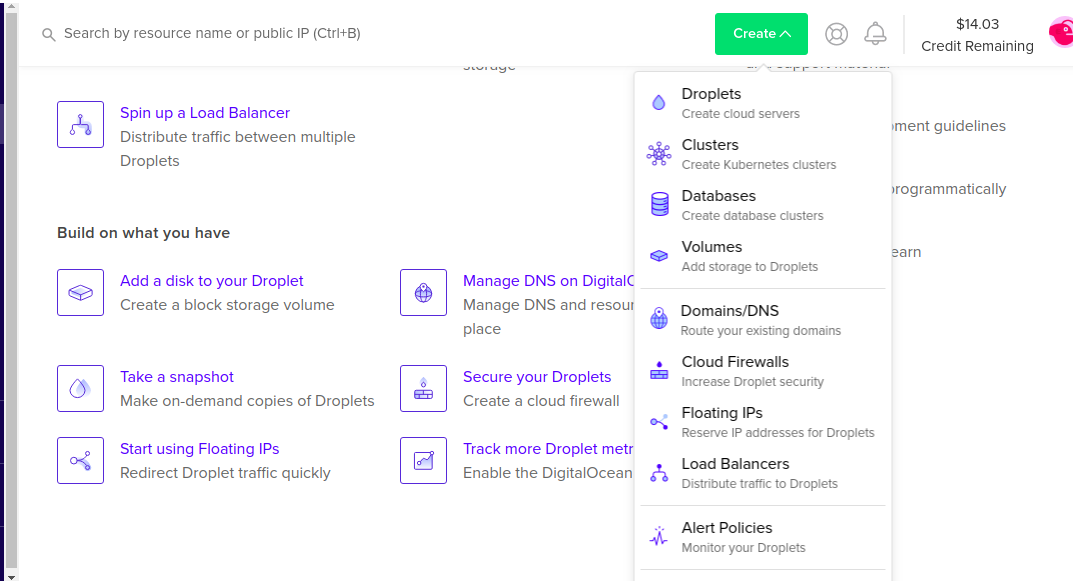Click the Manage DNS globe icon tile
Screen dimensions: 1073x581
(x=423, y=293)
